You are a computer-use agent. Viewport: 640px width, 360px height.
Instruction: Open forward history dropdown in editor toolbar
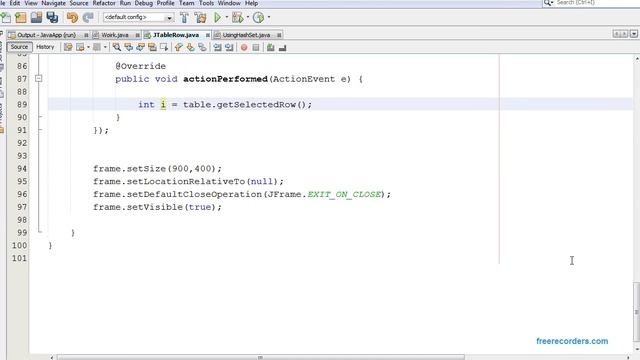(88, 47)
